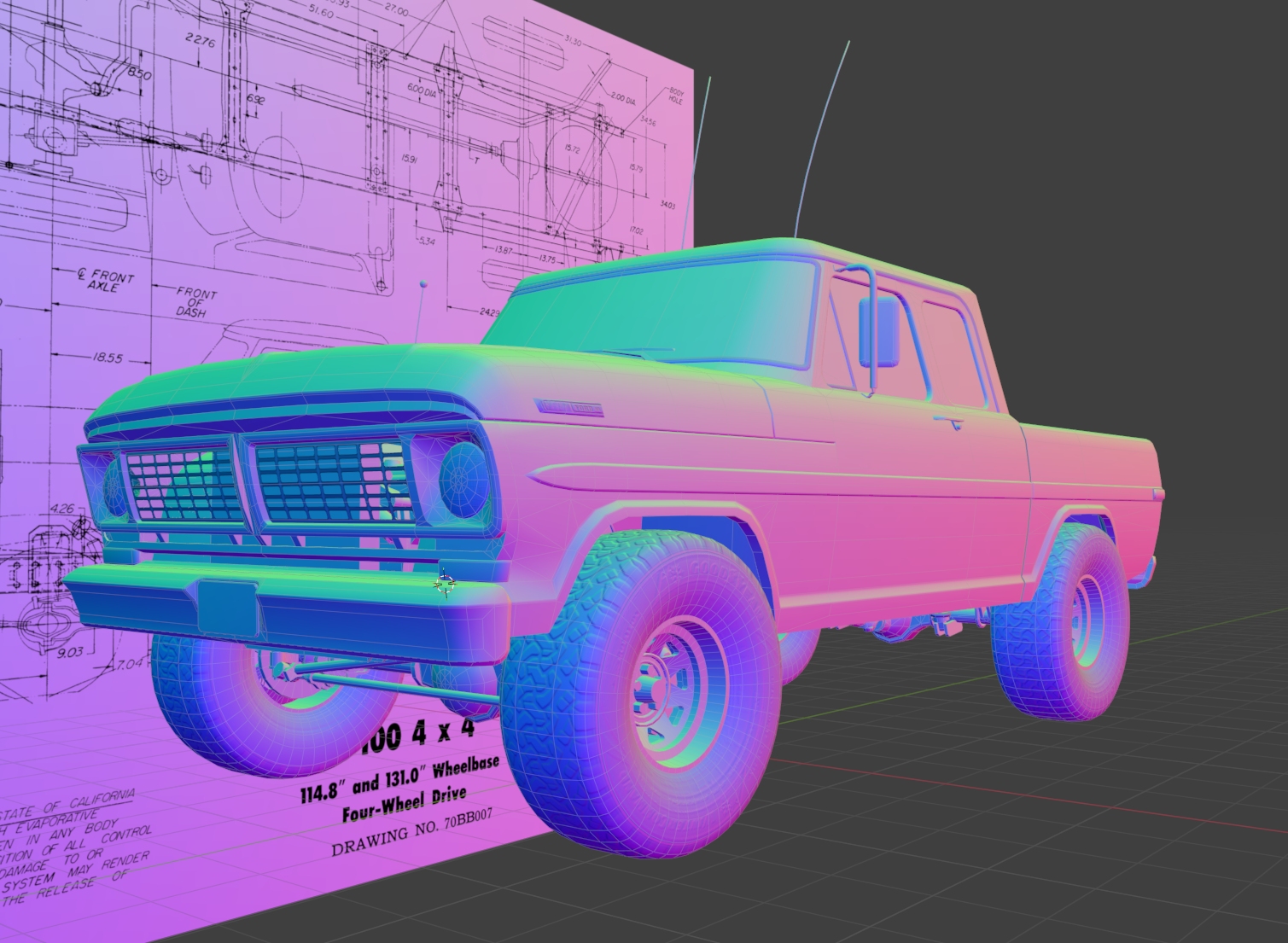Select the tall antenna above the cab roof

(x=818, y=137)
